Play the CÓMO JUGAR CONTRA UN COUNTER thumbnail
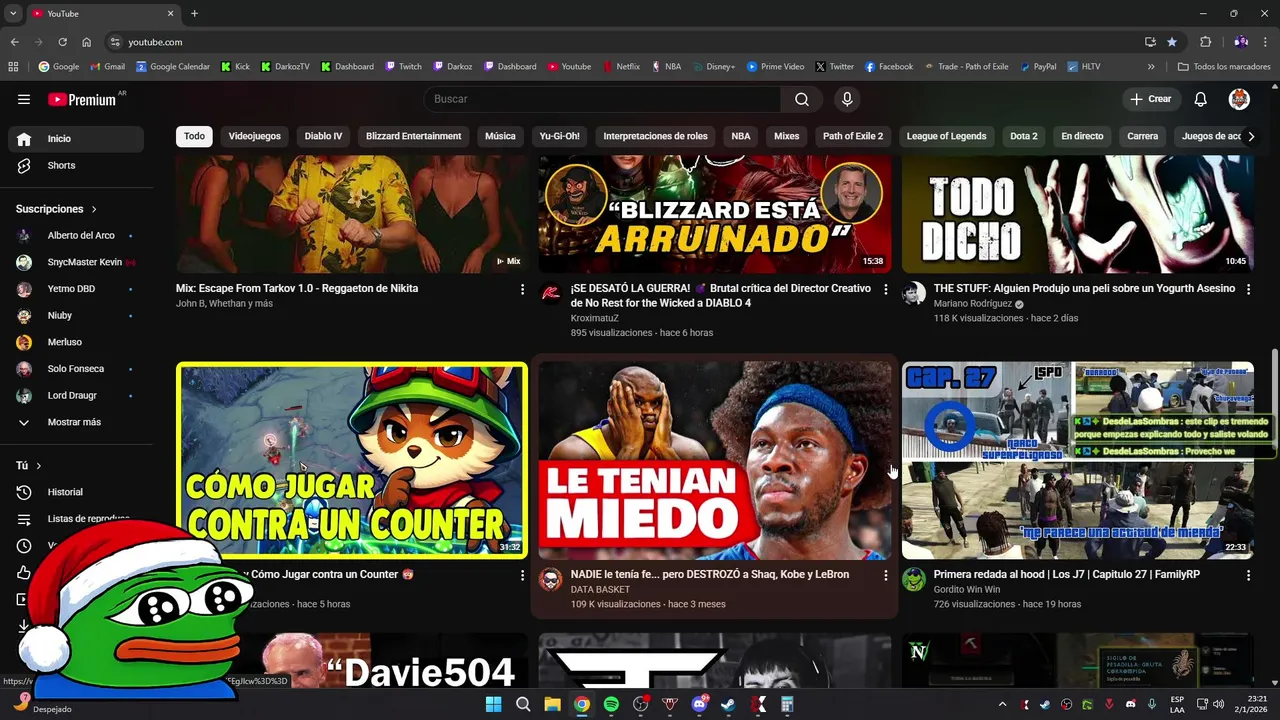The image size is (1280, 720). tap(352, 460)
